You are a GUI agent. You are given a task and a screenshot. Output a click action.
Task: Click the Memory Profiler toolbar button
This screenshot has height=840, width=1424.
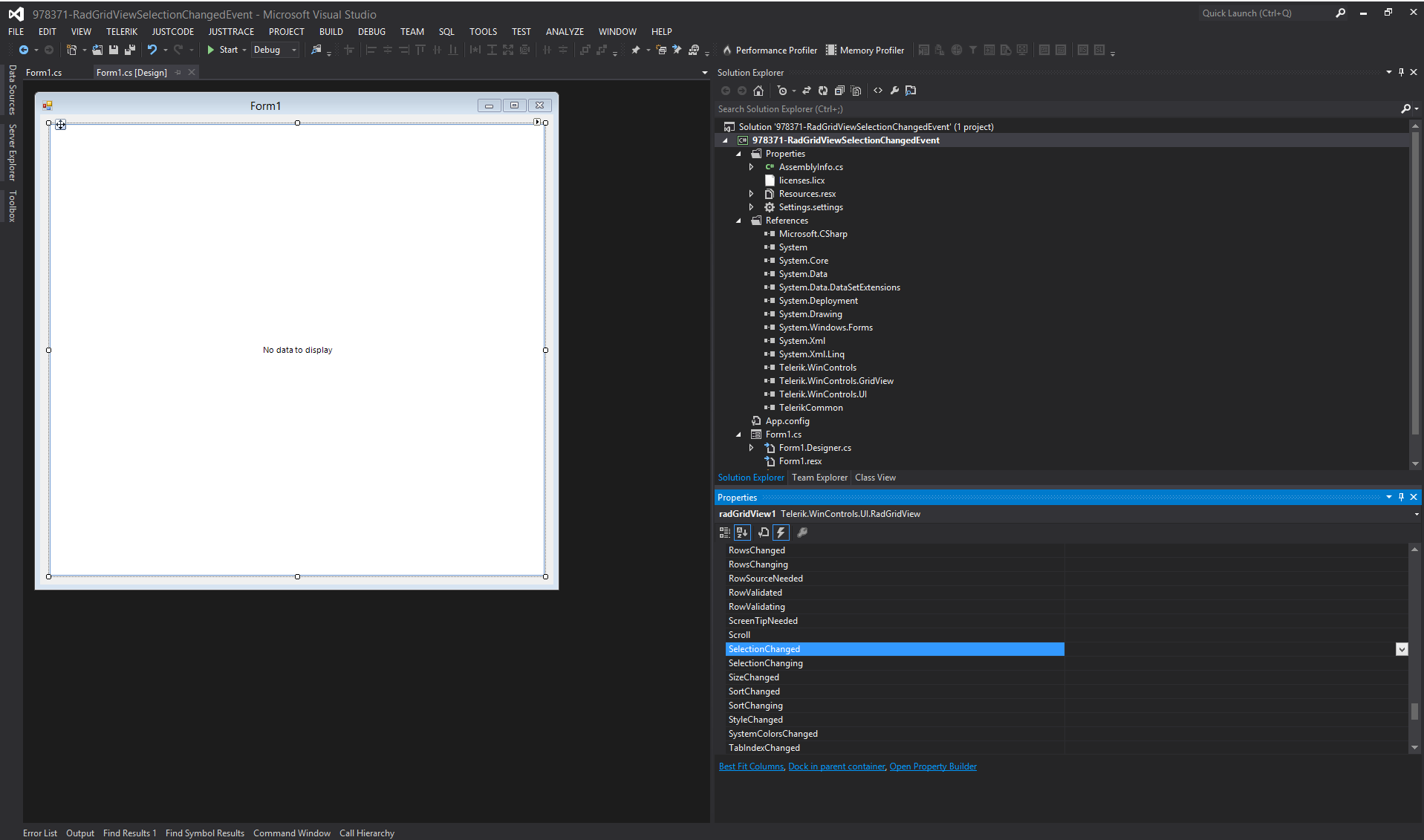(865, 51)
